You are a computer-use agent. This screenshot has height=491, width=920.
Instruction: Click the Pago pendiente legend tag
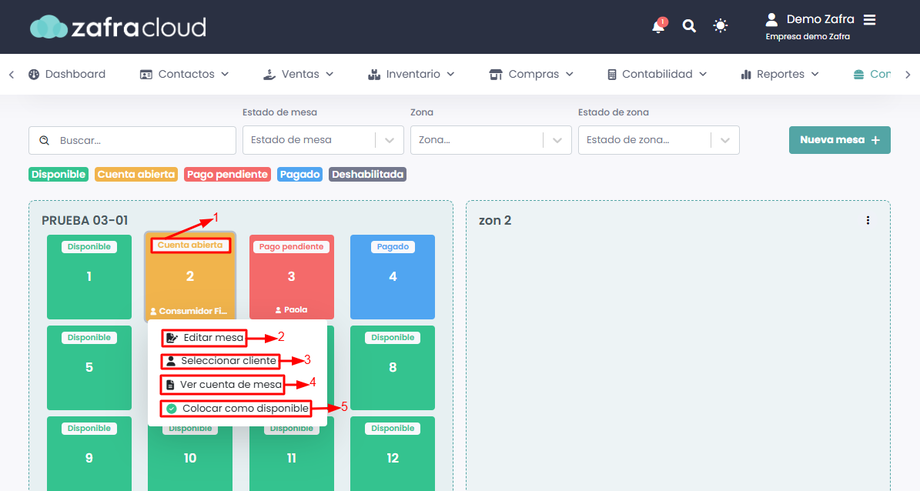pyautogui.click(x=228, y=174)
